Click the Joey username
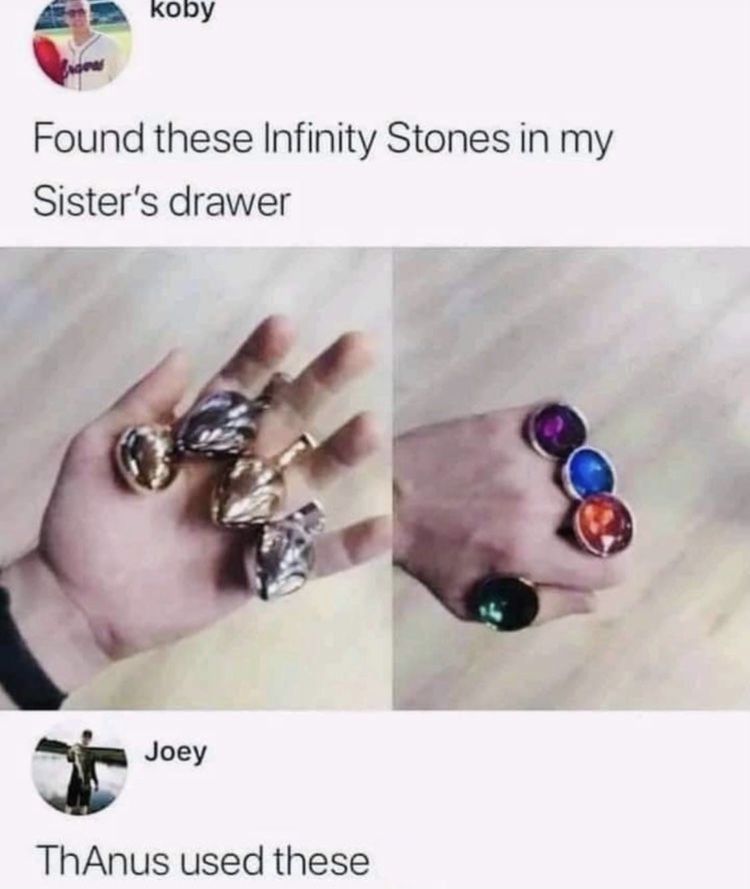 click(176, 753)
